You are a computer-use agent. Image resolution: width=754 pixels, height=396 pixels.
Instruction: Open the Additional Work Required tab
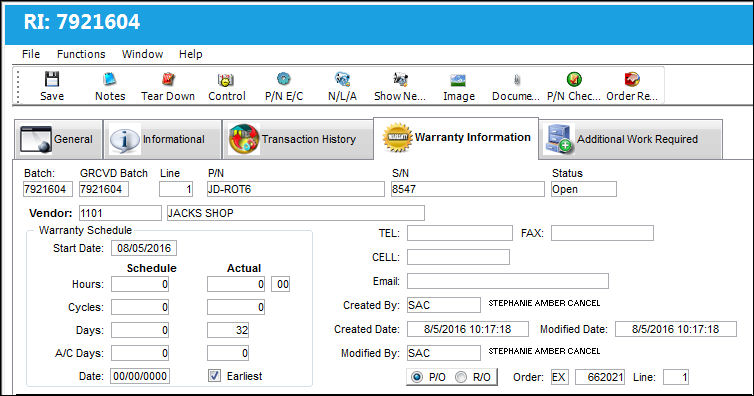tap(631, 139)
